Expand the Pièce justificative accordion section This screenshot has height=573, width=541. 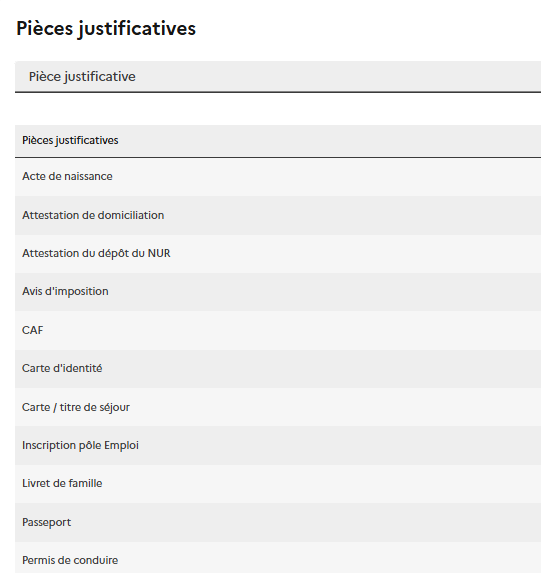coord(278,77)
